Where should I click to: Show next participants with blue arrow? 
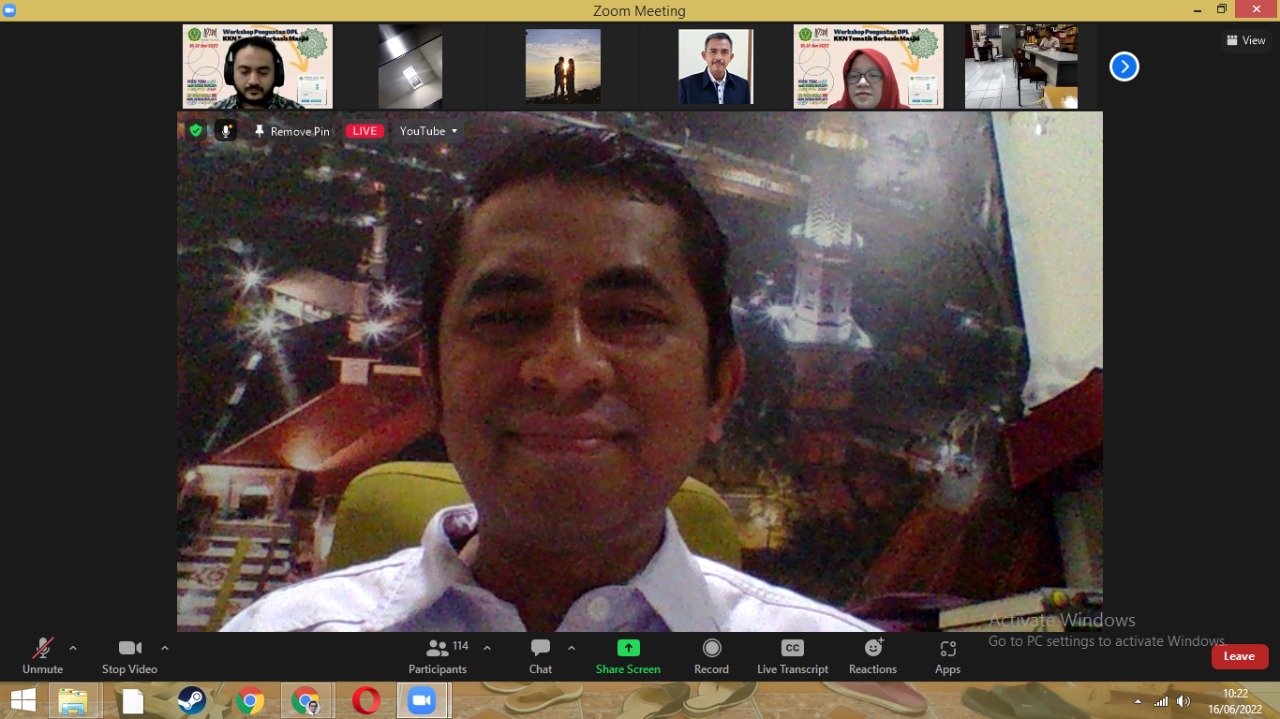1124,67
